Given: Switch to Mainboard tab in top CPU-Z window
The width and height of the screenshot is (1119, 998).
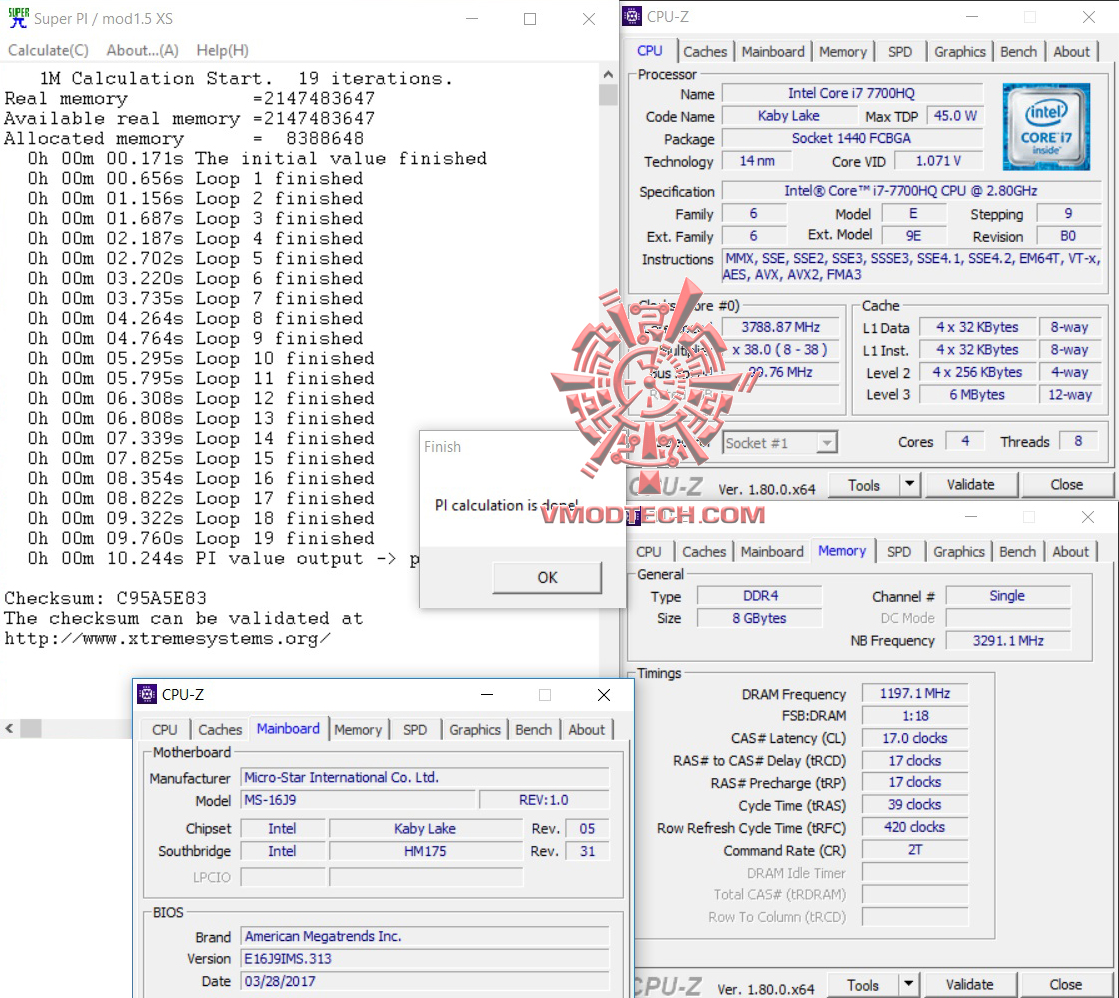Looking at the screenshot, I should coord(772,51).
